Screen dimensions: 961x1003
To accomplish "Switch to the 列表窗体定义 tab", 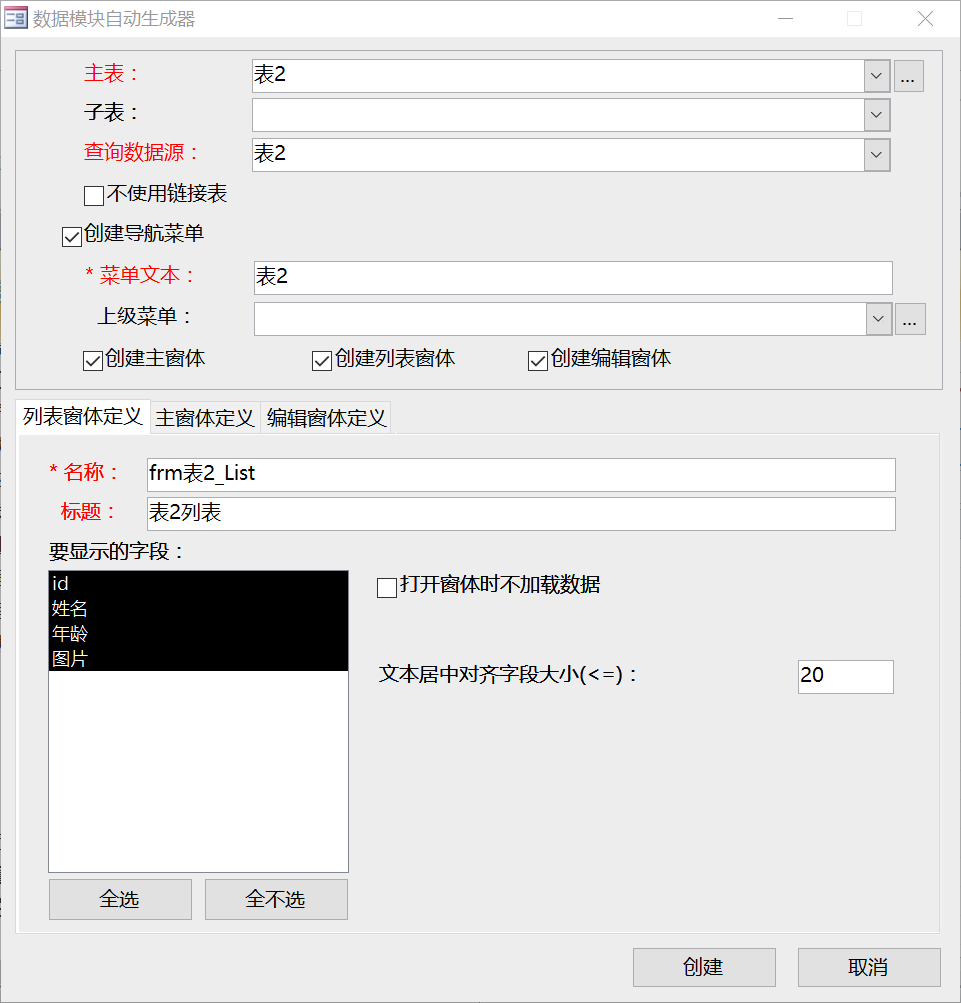I will click(83, 416).
